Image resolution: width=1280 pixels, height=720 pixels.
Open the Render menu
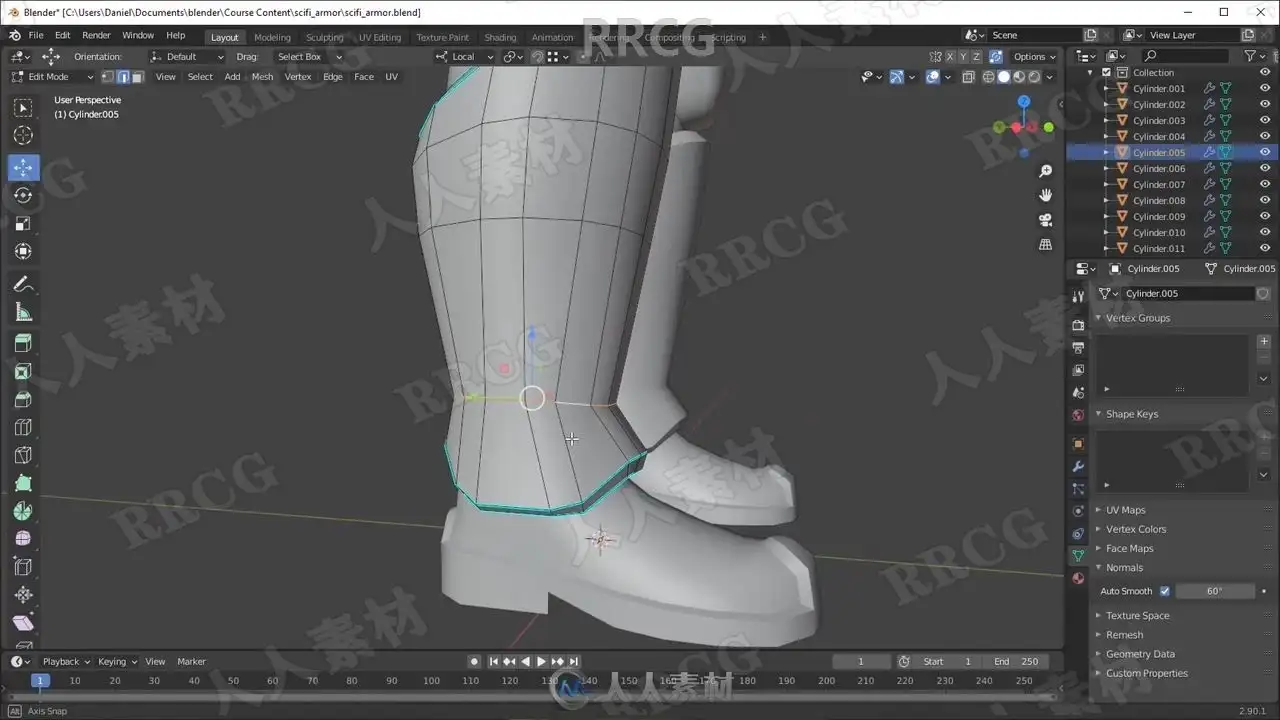pos(96,35)
